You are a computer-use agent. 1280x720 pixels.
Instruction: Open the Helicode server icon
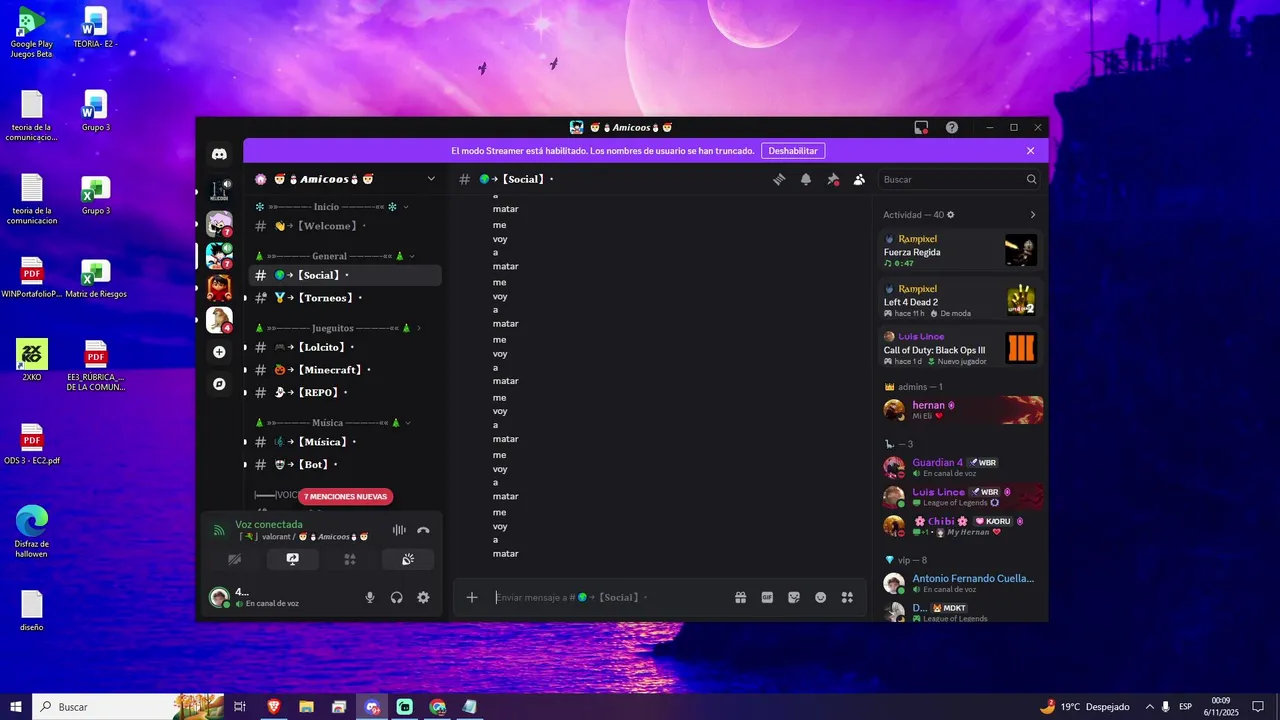click(x=219, y=190)
